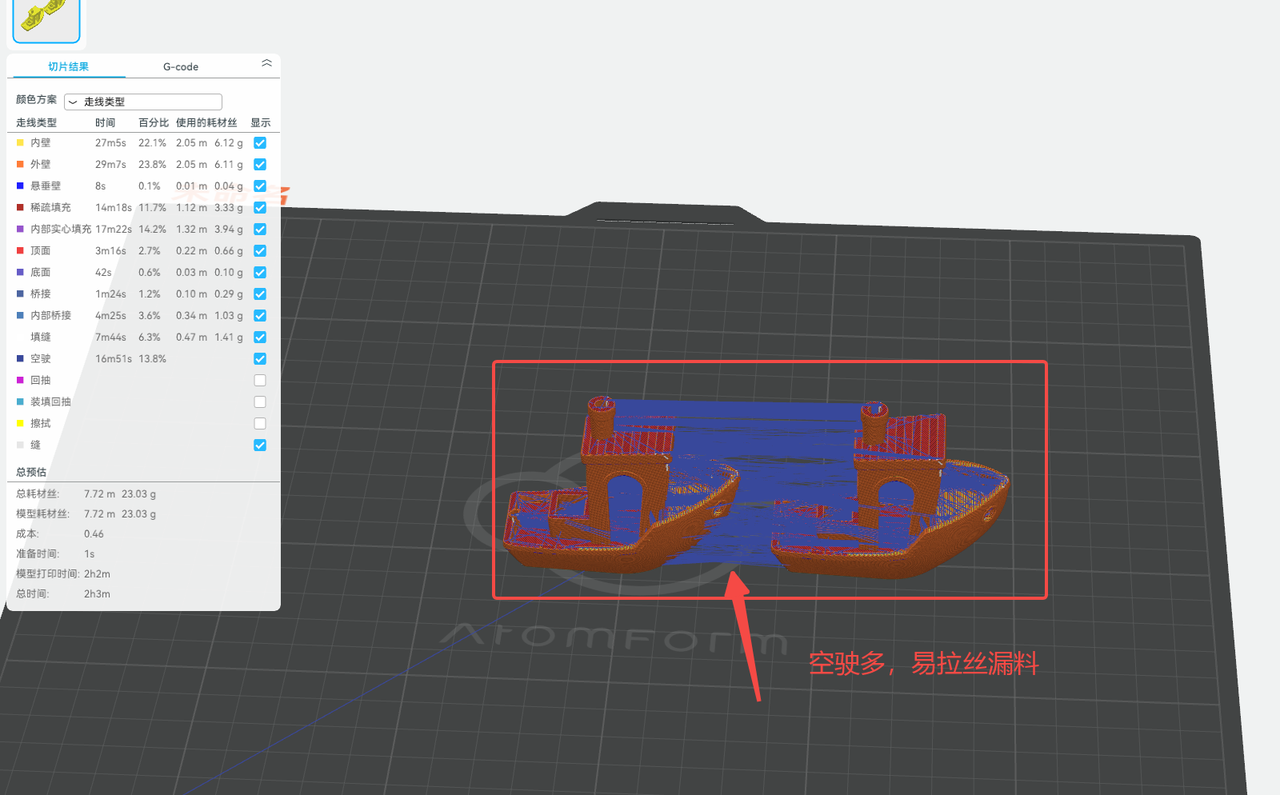Click the orange 外壁 color swatch
Image resolution: width=1280 pixels, height=795 pixels.
tap(20, 165)
